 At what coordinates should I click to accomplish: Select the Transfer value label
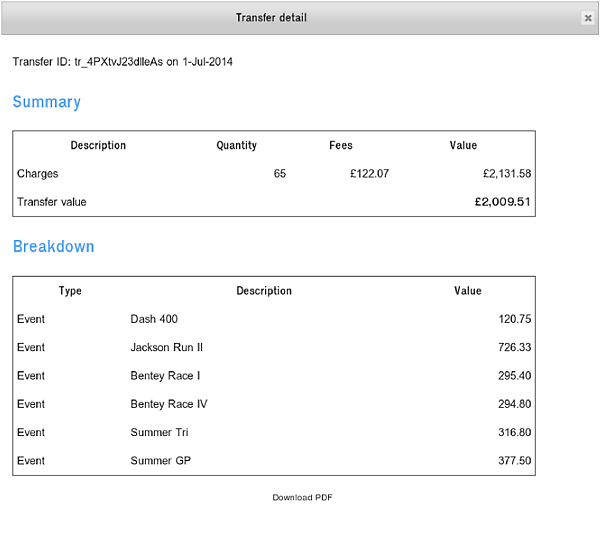(52, 202)
